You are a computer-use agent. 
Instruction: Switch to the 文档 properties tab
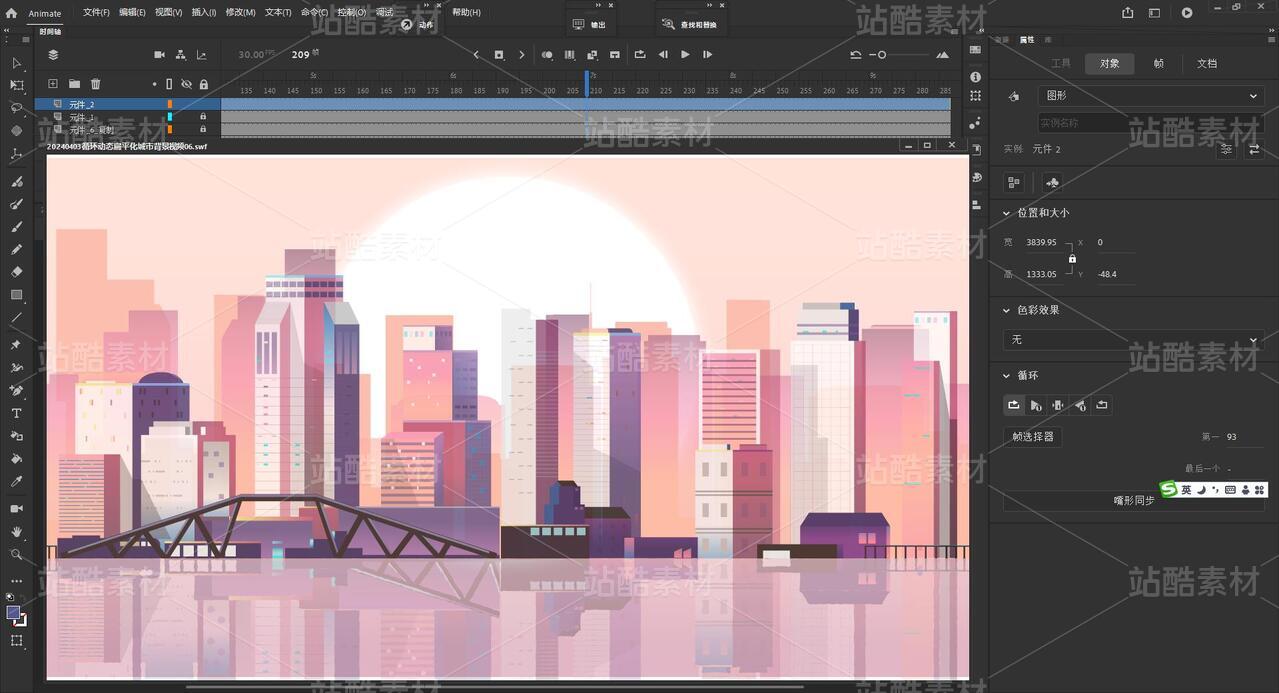1207,63
